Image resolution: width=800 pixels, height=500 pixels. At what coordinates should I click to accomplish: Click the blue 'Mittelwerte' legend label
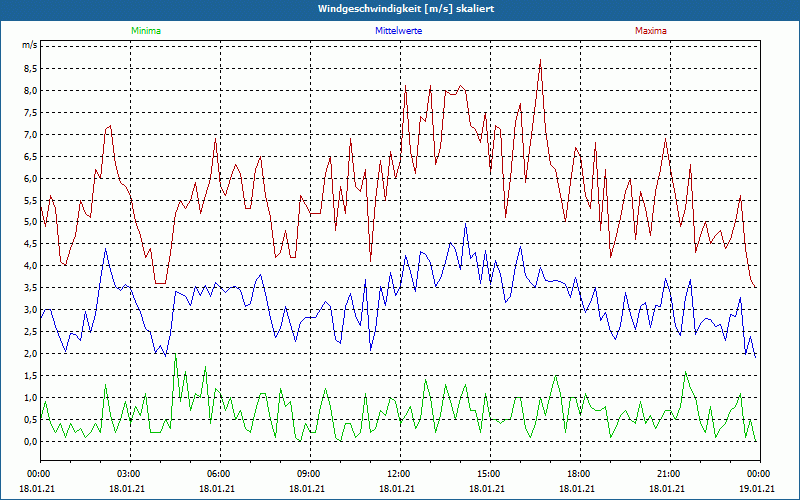coord(398,31)
